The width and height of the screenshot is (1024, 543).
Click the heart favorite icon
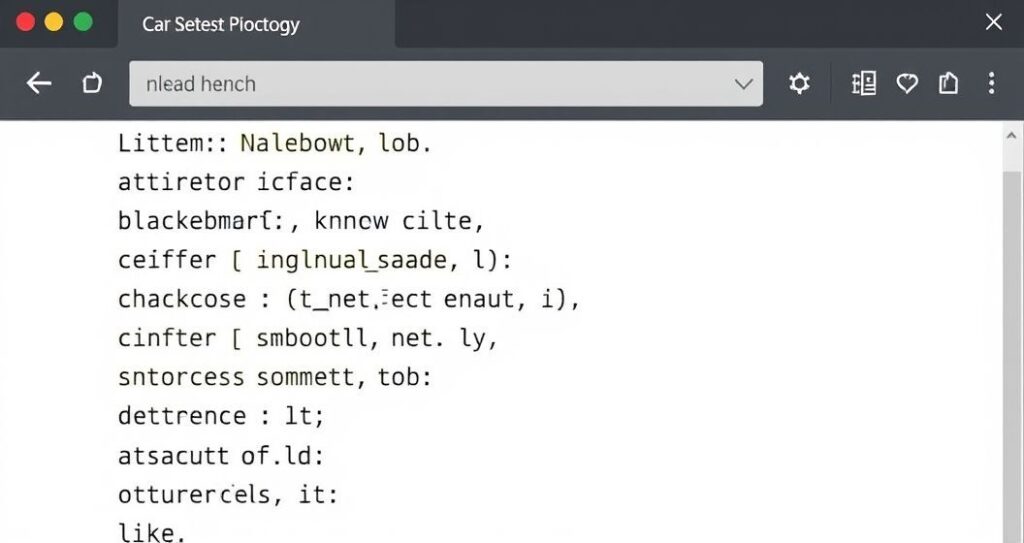coord(907,84)
